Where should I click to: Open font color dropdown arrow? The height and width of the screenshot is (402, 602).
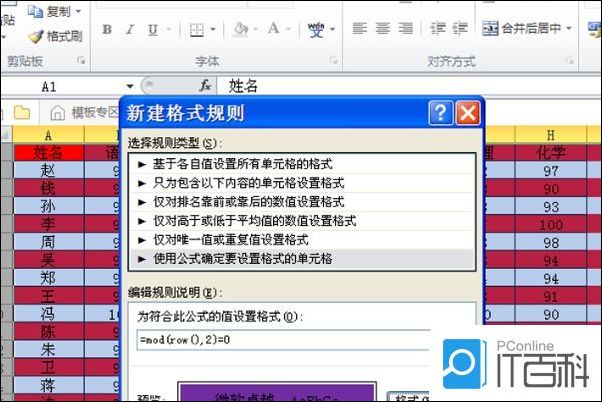click(x=289, y=30)
